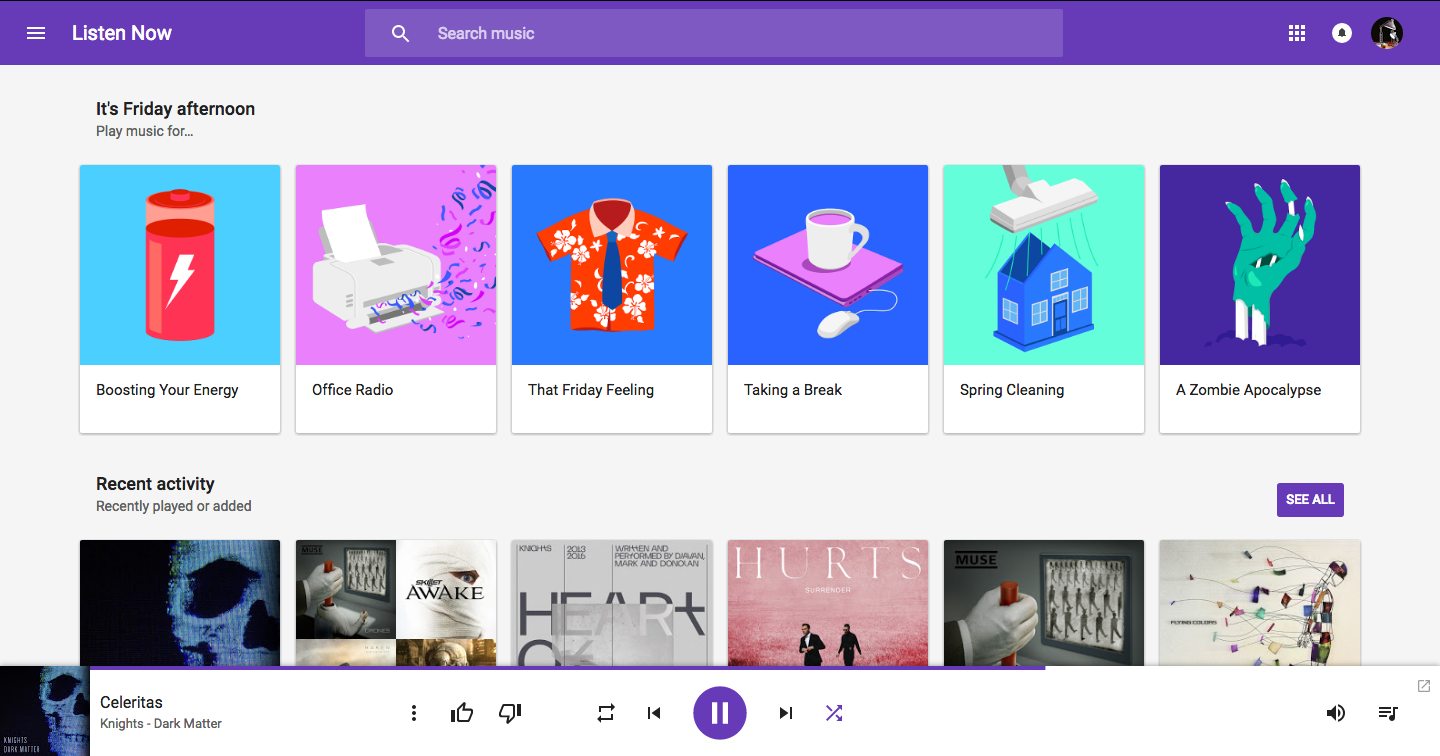This screenshot has width=1440, height=756.
Task: Click the volume speaker icon
Action: click(1335, 713)
